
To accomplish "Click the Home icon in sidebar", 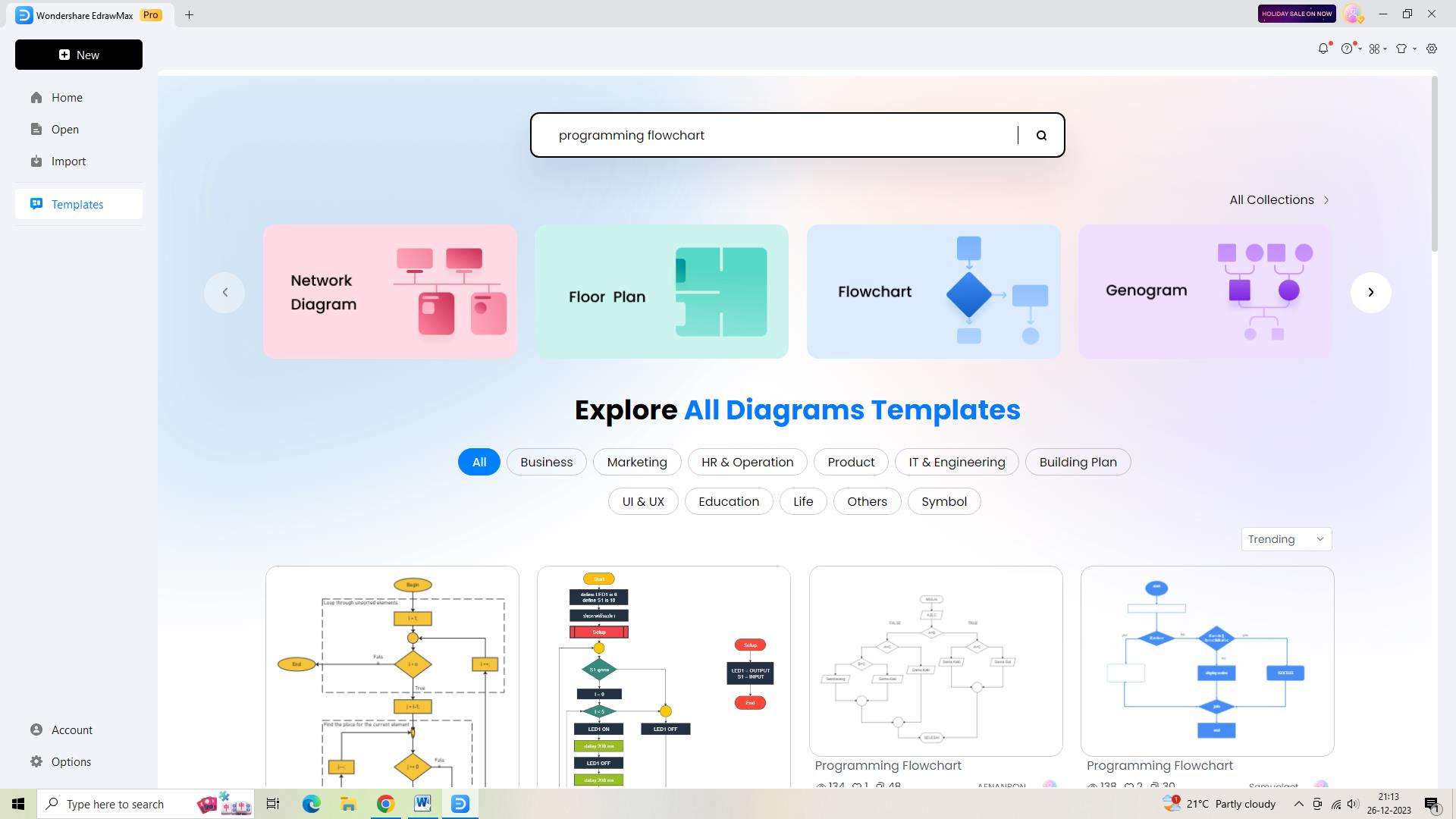I will 36,97.
